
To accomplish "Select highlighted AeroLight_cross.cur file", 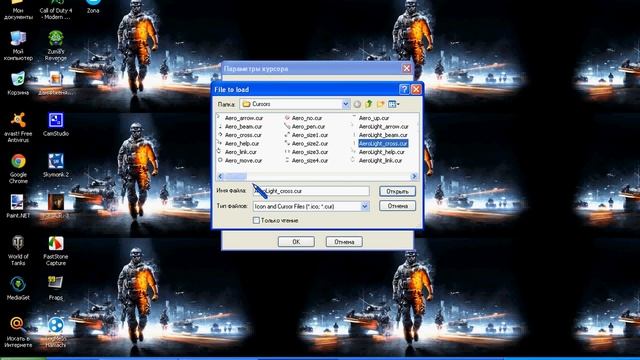I will click(x=383, y=144).
